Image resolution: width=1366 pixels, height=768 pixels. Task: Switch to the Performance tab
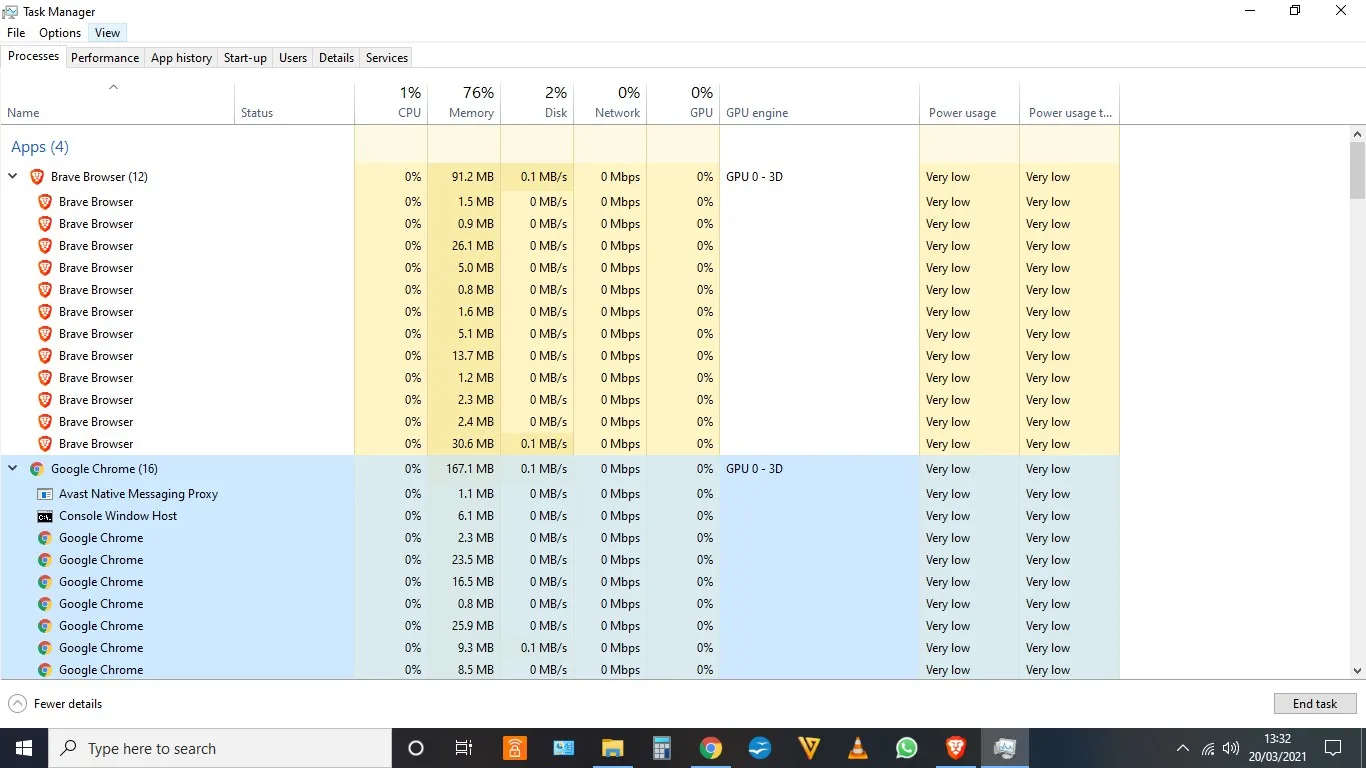[x=105, y=58]
